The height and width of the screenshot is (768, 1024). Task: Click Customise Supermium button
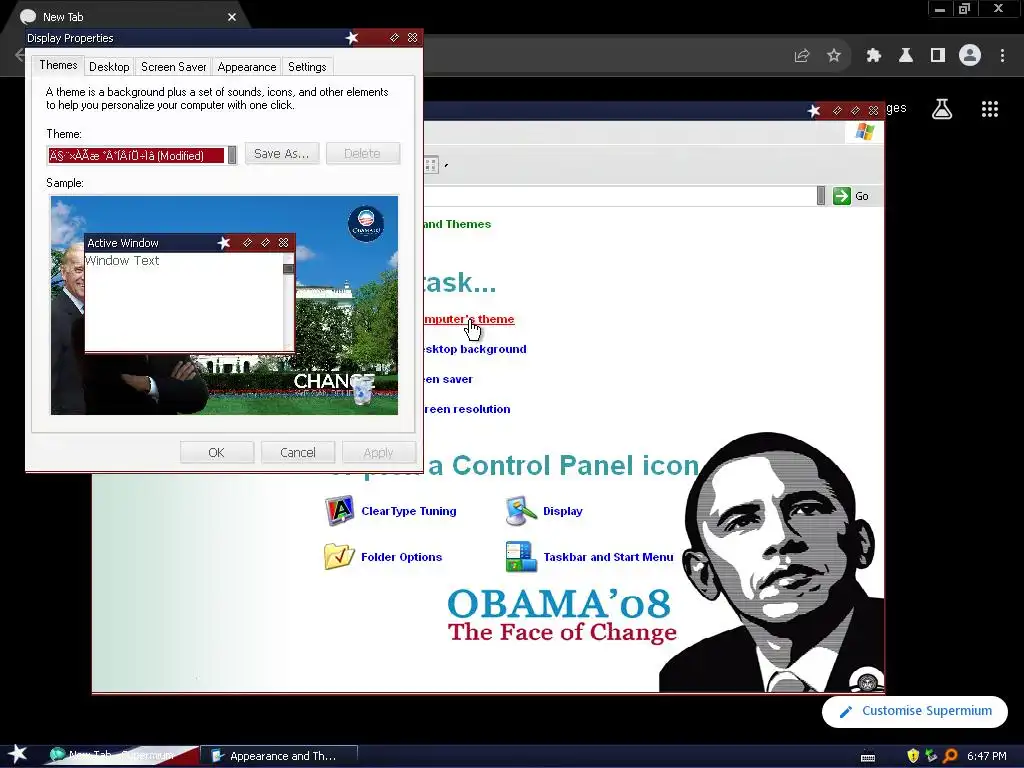click(915, 711)
